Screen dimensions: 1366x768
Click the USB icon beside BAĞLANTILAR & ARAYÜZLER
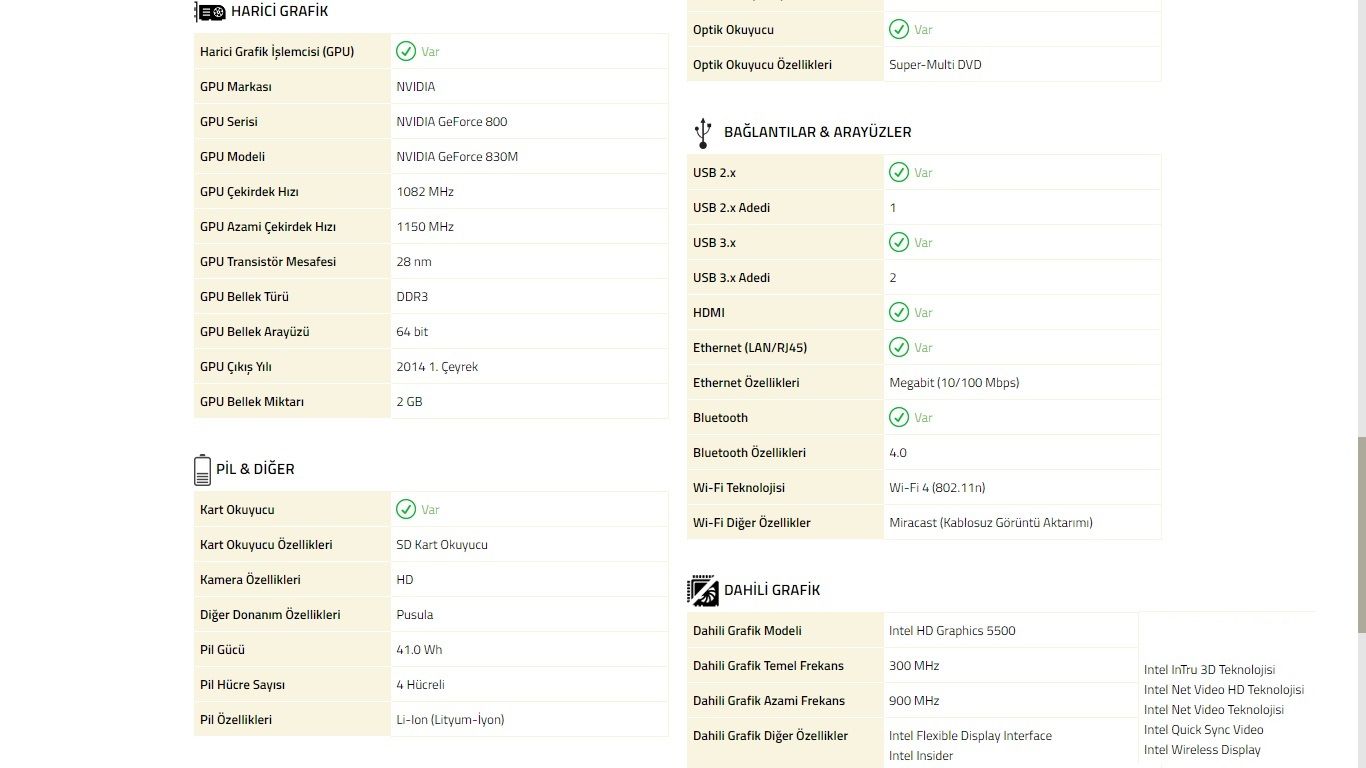[703, 132]
